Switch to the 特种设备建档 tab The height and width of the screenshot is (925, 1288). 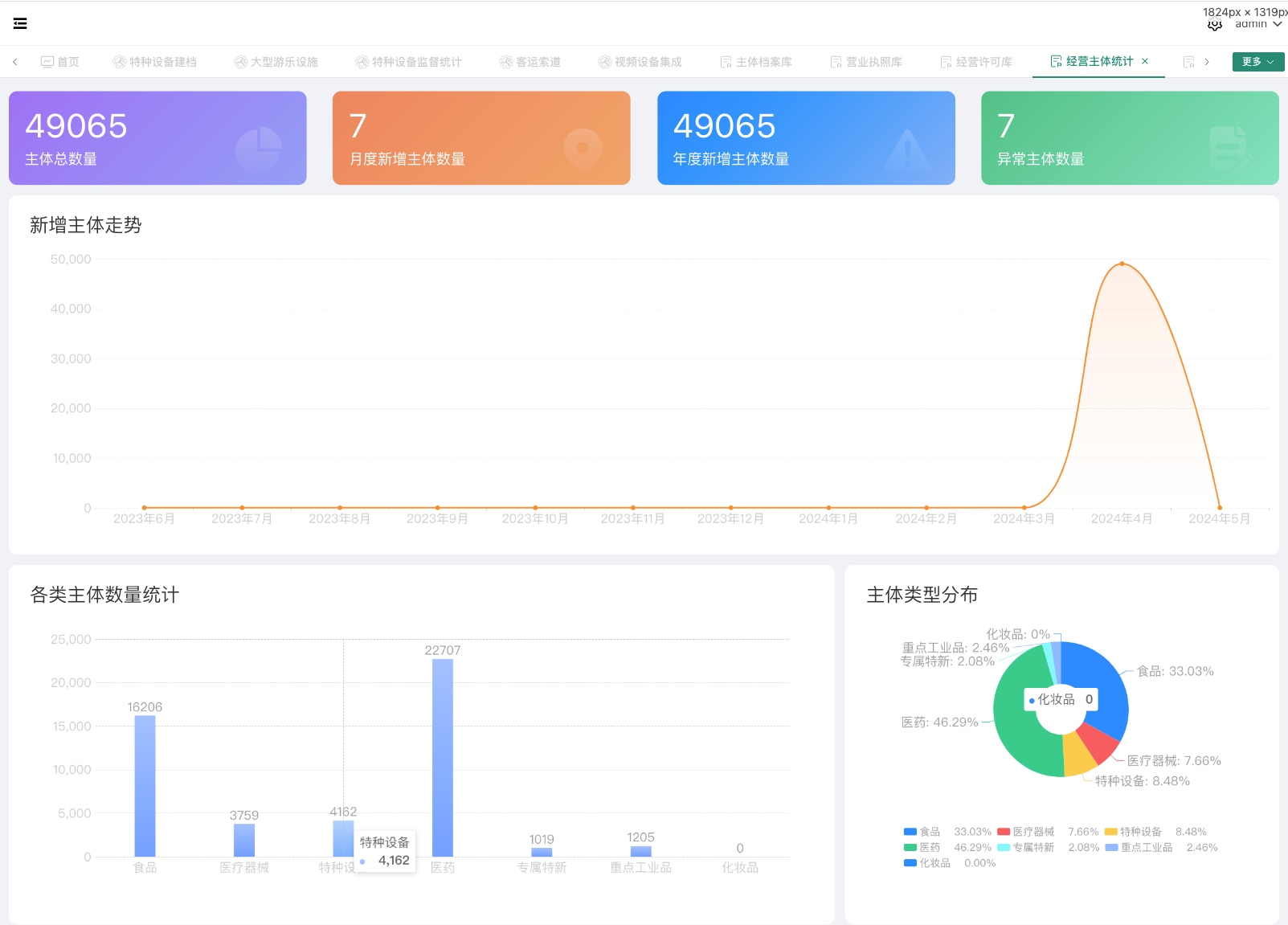154,62
